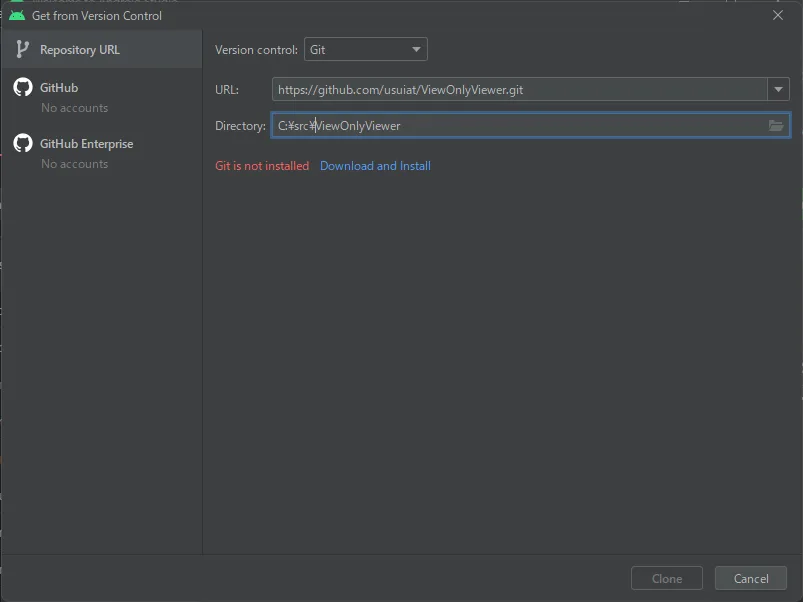Image resolution: width=803 pixels, height=602 pixels.
Task: Click the "Git is not installed" warning
Action: (262, 166)
